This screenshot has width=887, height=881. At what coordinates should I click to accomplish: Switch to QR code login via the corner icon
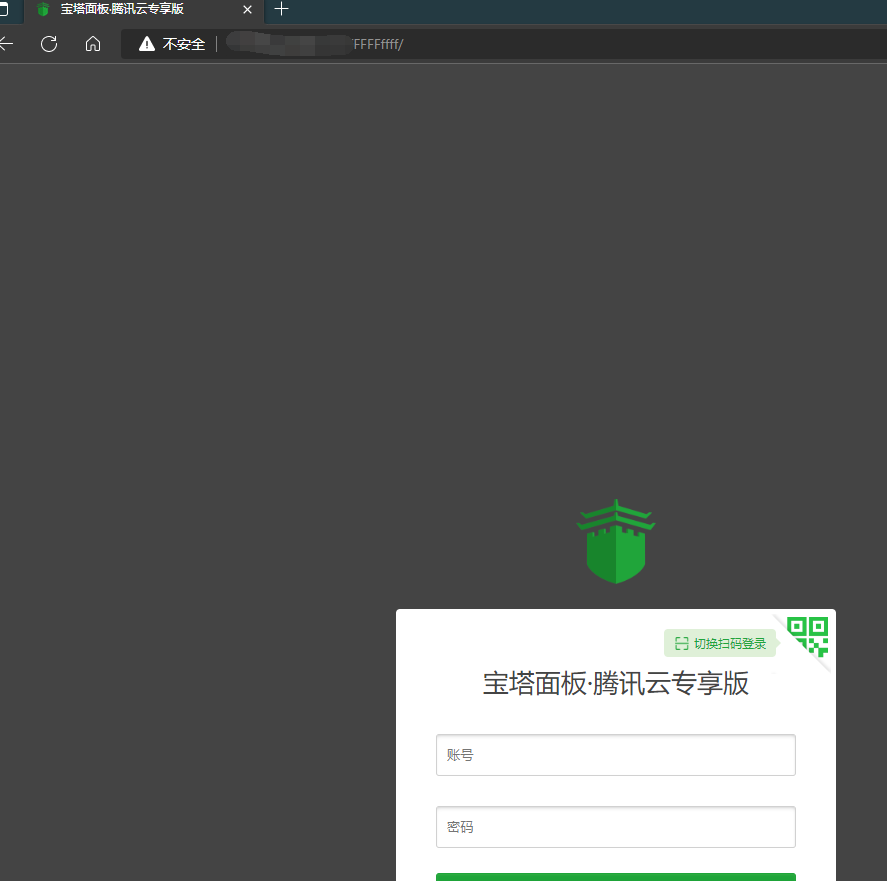808,636
